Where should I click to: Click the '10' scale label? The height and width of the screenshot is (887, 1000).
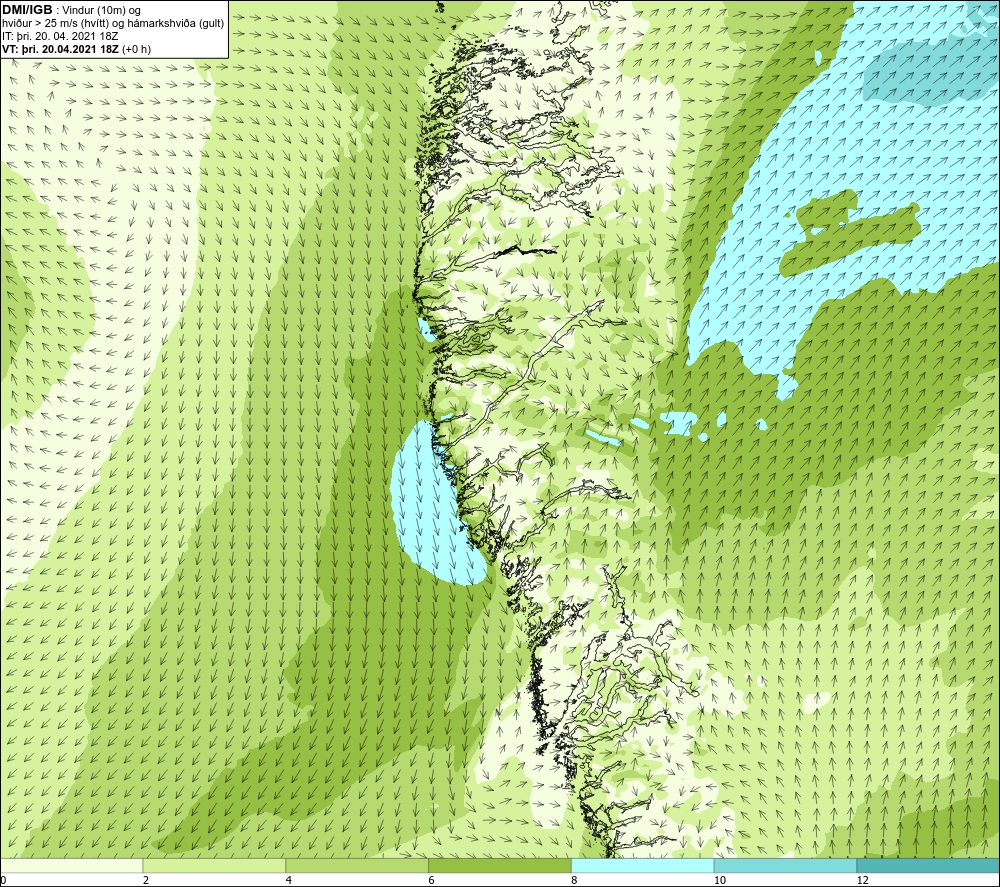(x=719, y=881)
